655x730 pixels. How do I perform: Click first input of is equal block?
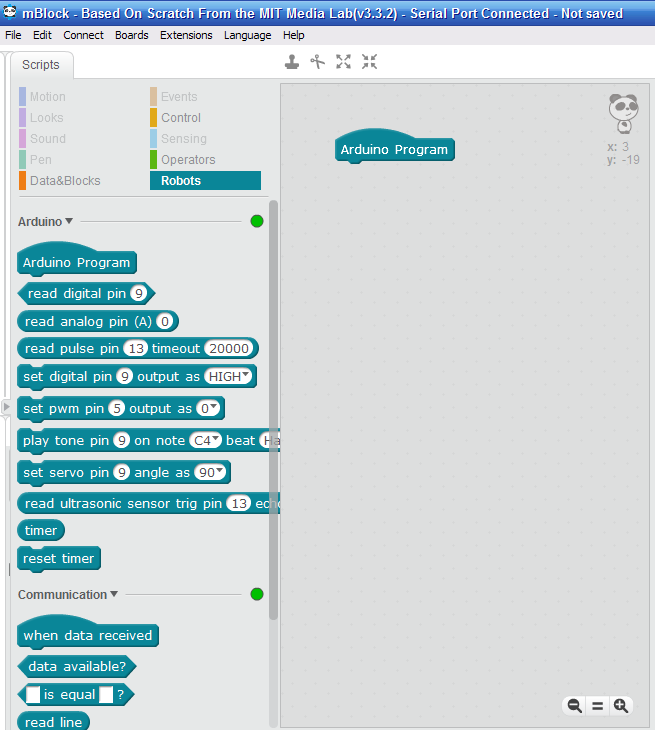[33, 694]
